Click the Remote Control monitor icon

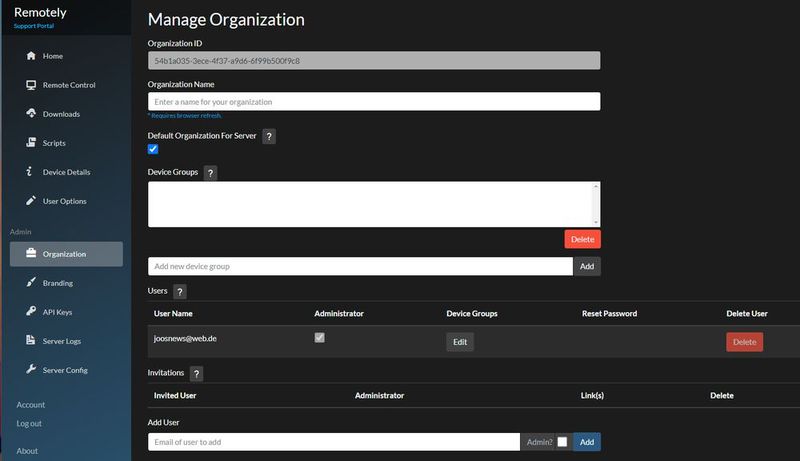pyautogui.click(x=32, y=85)
